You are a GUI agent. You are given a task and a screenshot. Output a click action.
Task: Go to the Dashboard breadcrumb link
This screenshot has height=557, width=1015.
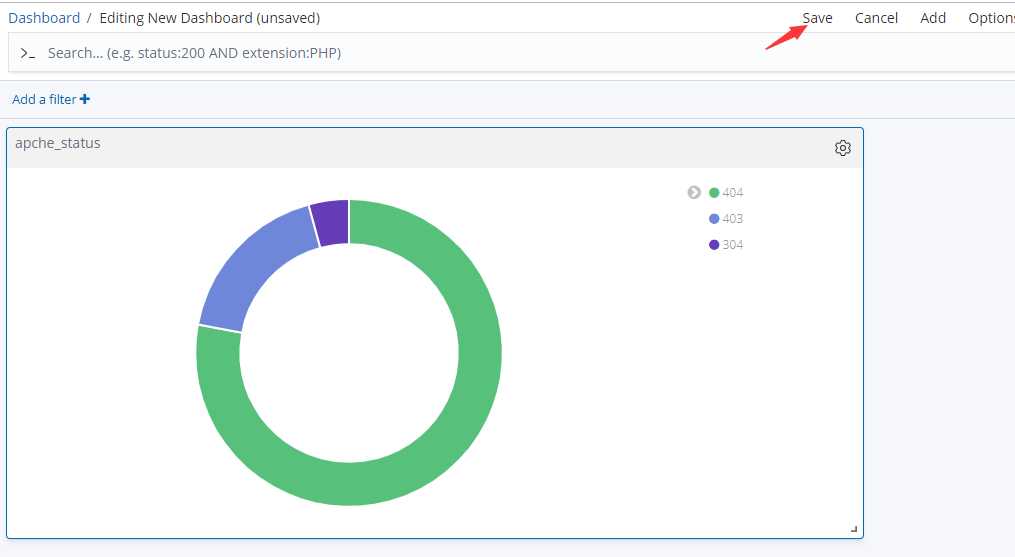[44, 18]
